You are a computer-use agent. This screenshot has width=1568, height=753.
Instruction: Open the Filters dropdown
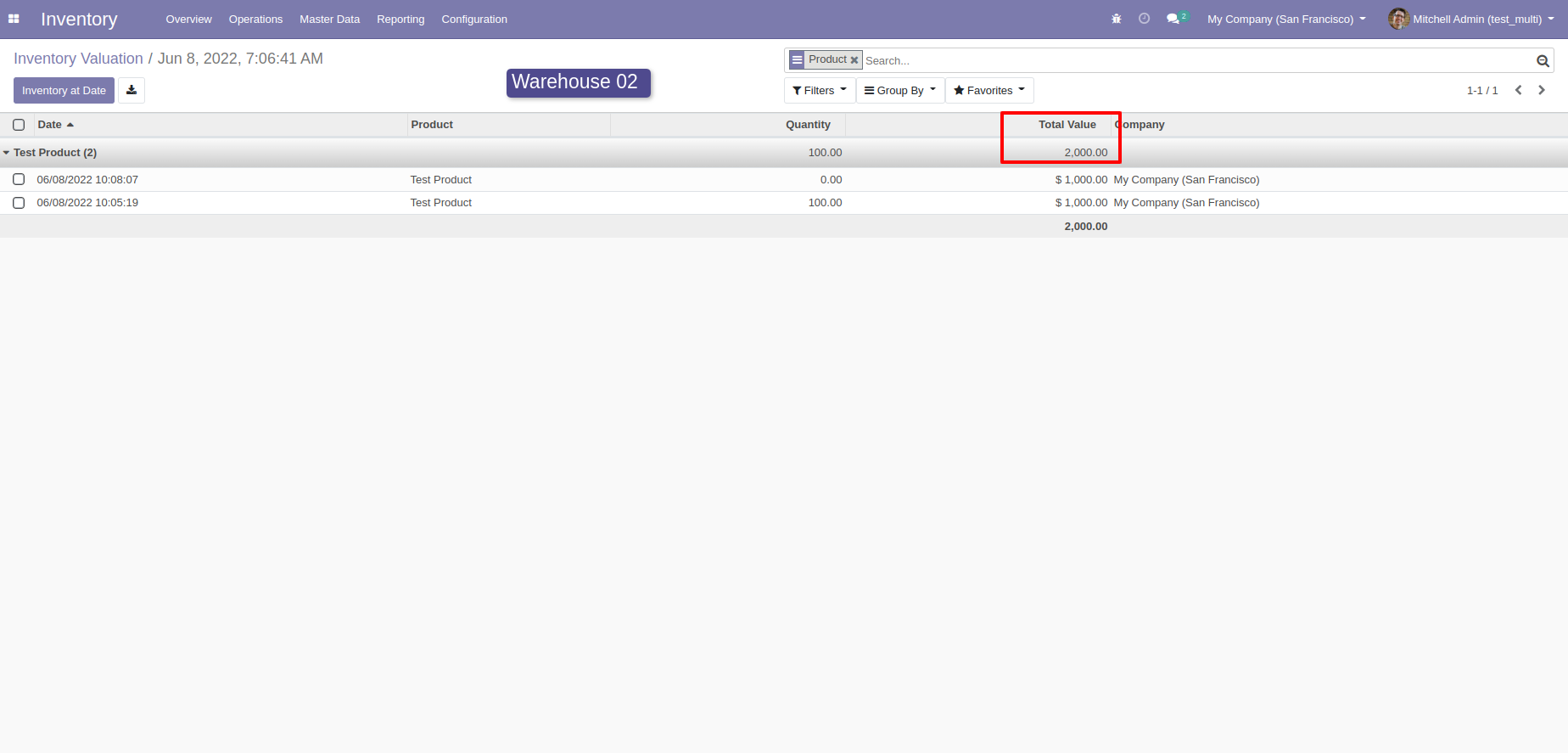820,90
